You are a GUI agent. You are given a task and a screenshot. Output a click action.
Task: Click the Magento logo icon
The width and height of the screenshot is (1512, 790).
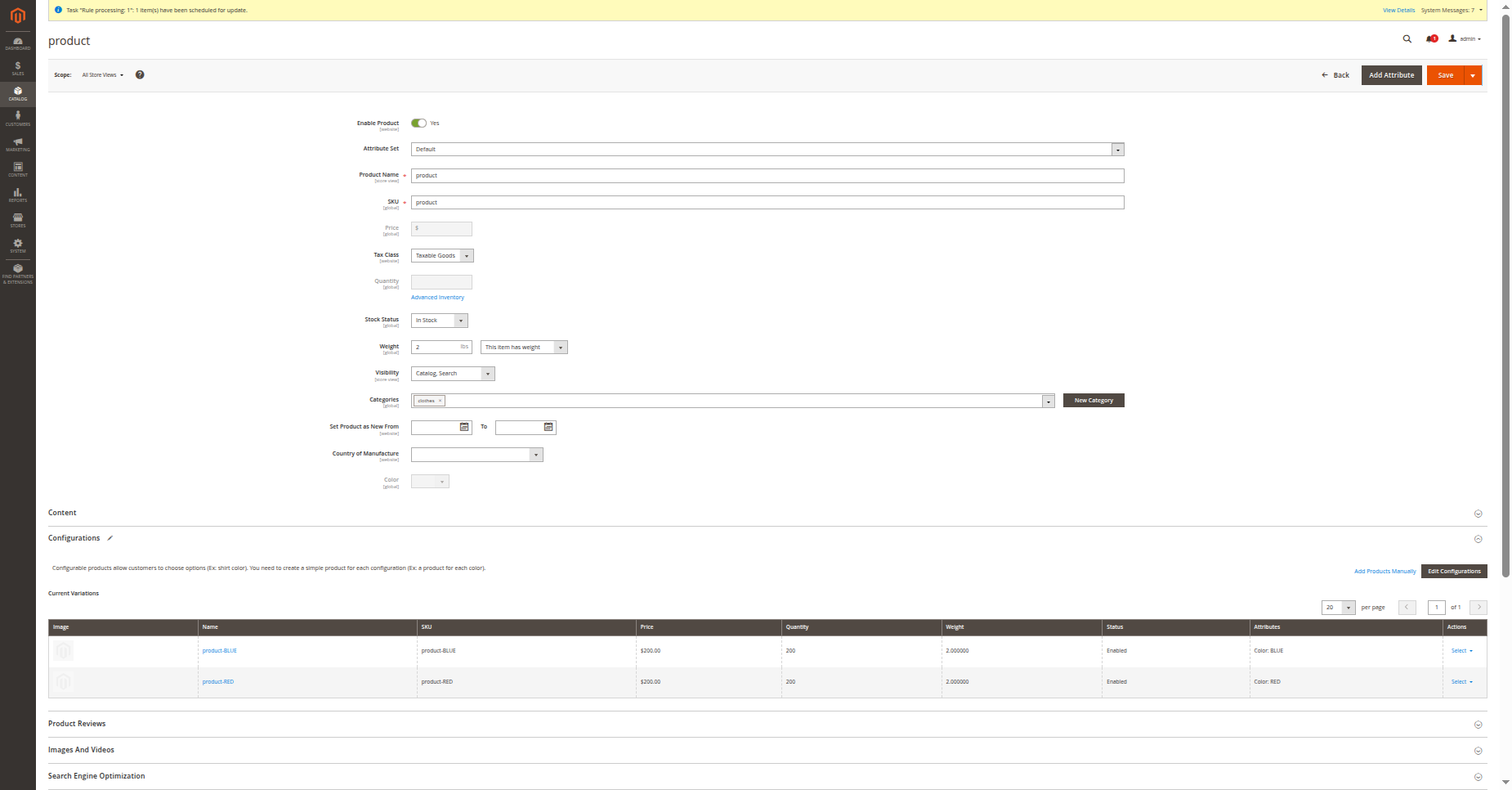(17, 16)
